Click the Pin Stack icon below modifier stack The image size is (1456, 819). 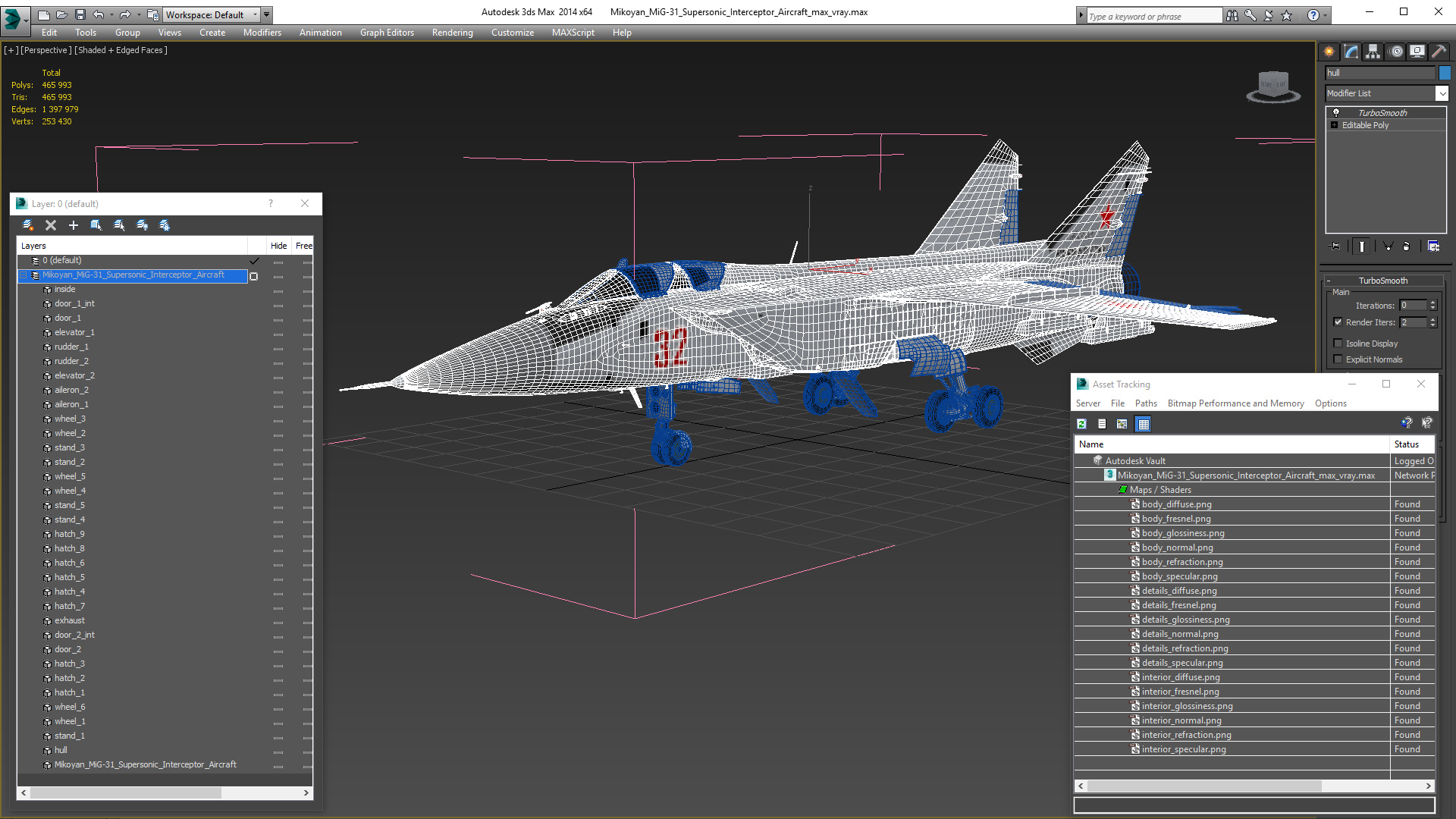coord(1335,246)
